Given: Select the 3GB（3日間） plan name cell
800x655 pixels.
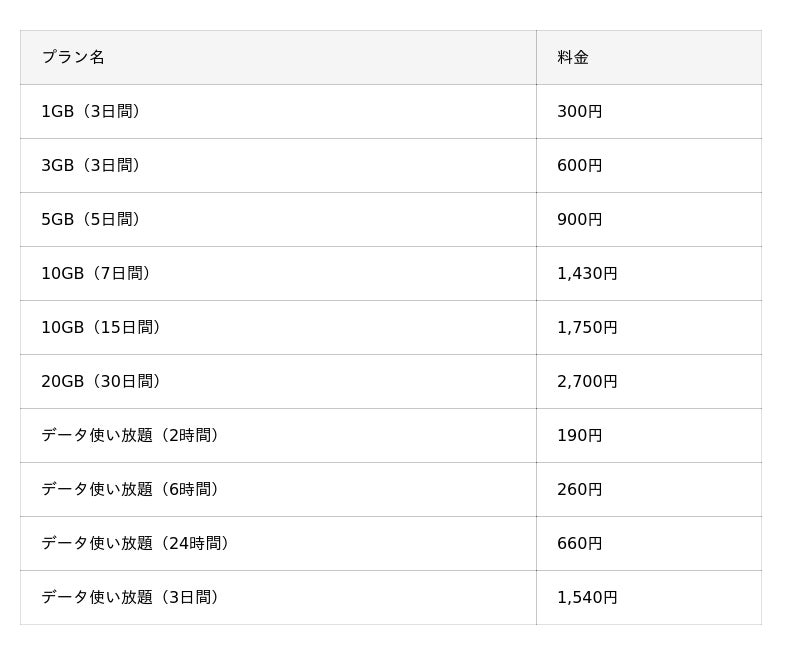Looking at the screenshot, I should pos(90,165).
